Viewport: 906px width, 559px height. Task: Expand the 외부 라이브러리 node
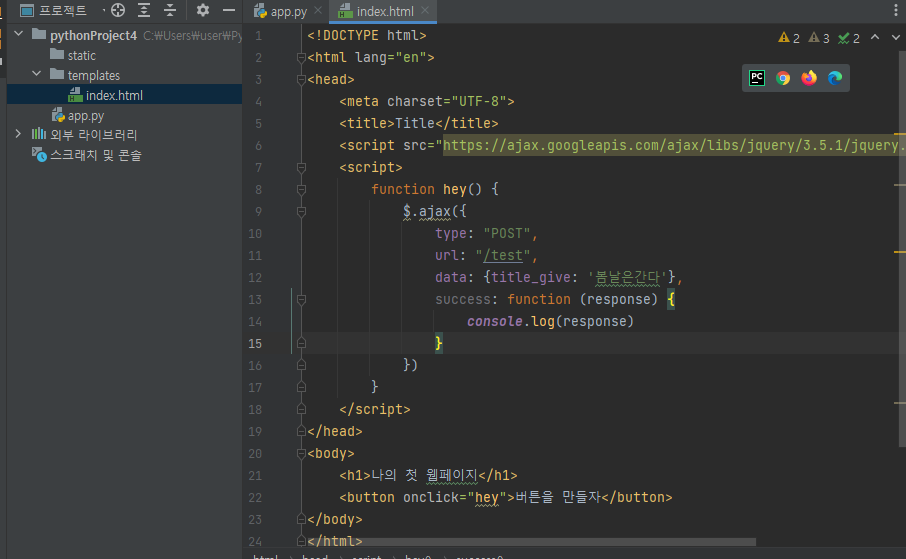click(x=18, y=134)
